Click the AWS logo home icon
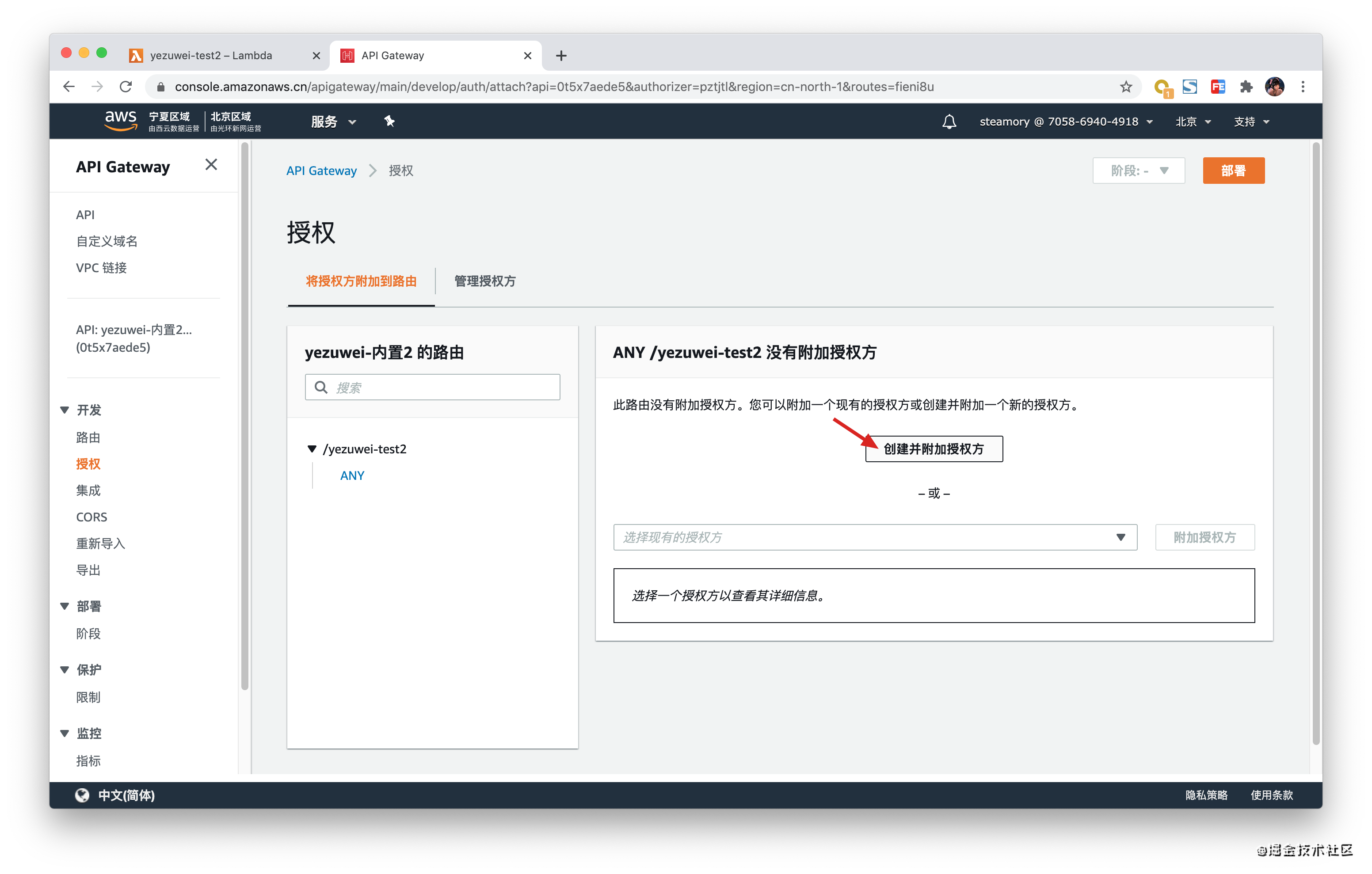Viewport: 1372px width, 874px height. [120, 121]
